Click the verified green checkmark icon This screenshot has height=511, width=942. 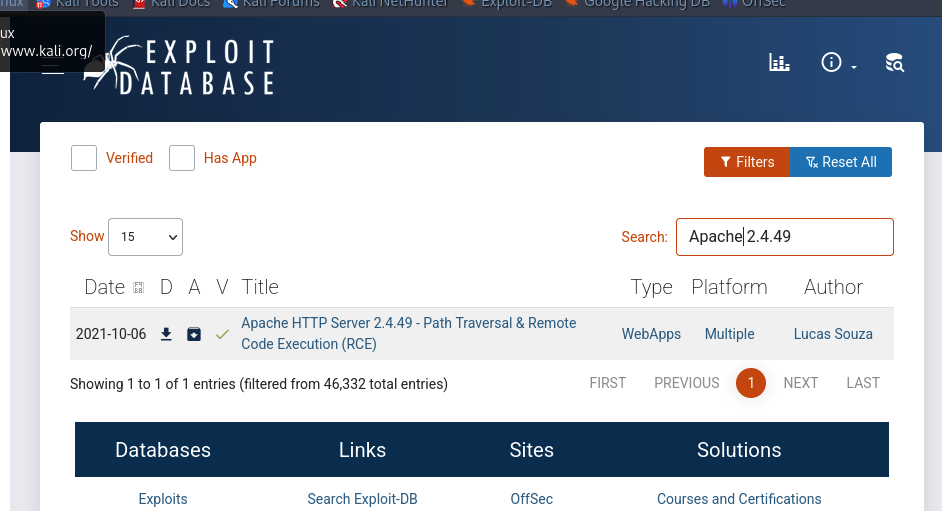pos(222,334)
